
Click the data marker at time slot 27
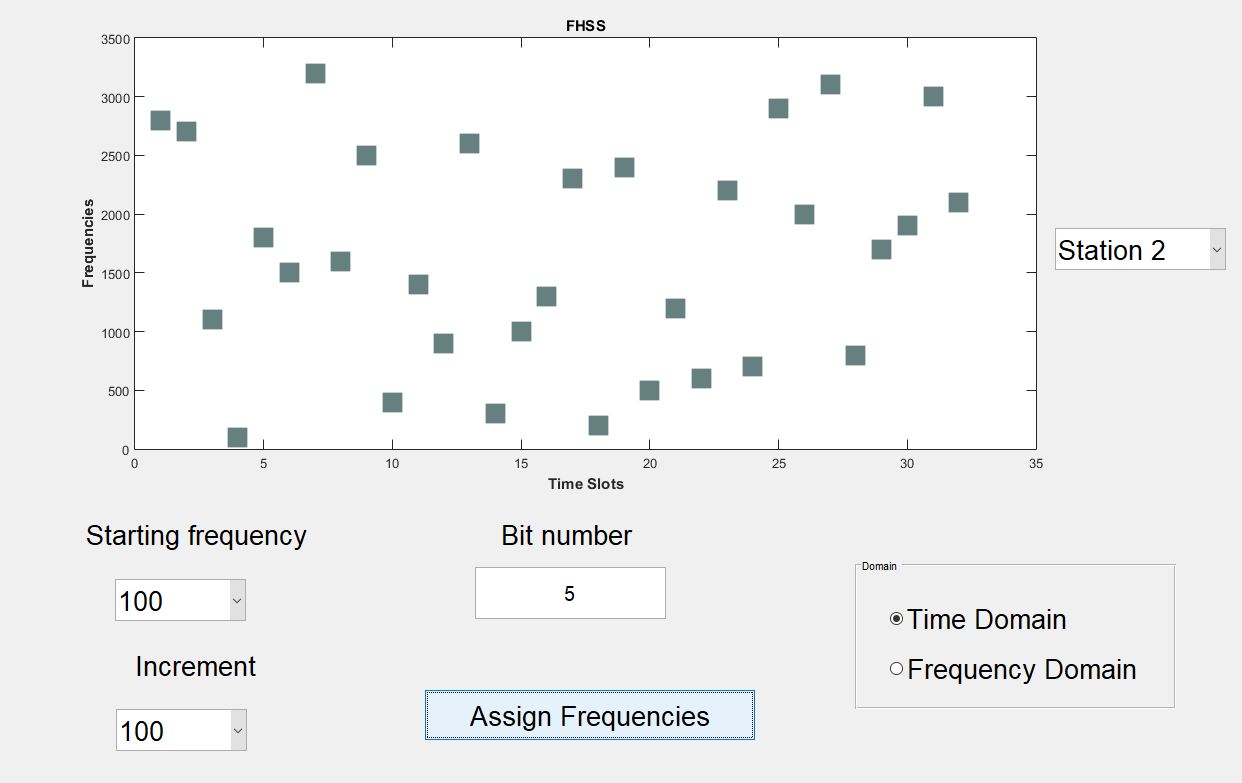[830, 84]
